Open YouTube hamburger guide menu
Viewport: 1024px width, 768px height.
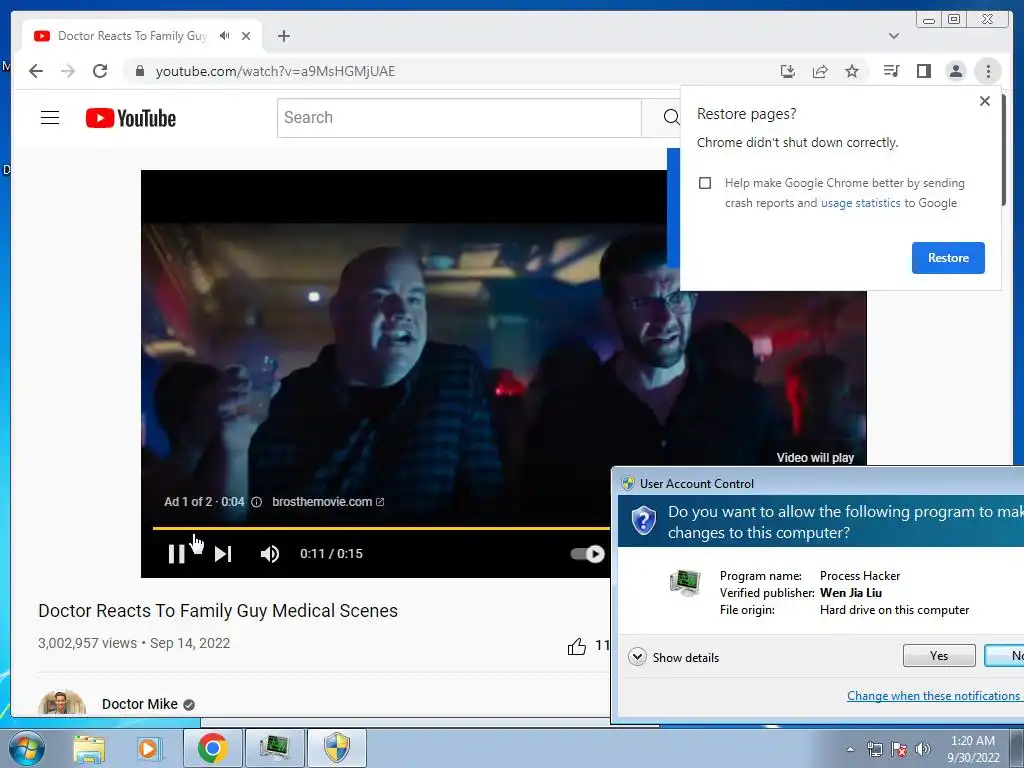coord(50,118)
